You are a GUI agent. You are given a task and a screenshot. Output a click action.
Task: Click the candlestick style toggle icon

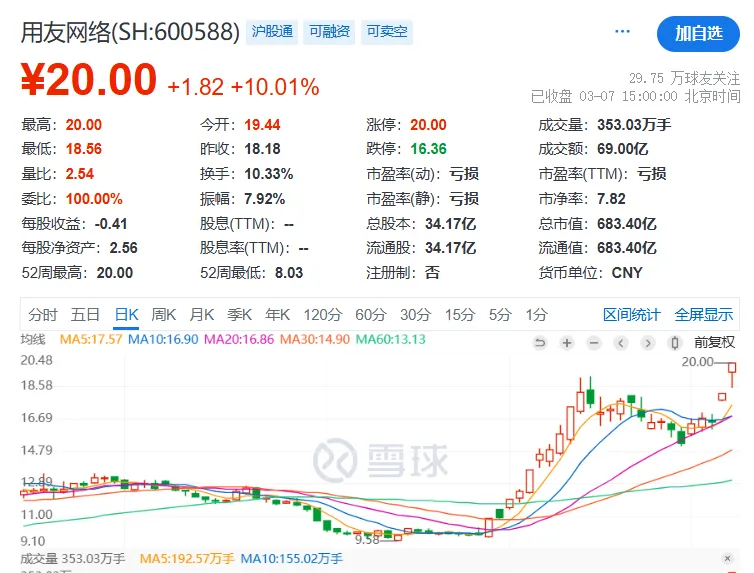[675, 343]
